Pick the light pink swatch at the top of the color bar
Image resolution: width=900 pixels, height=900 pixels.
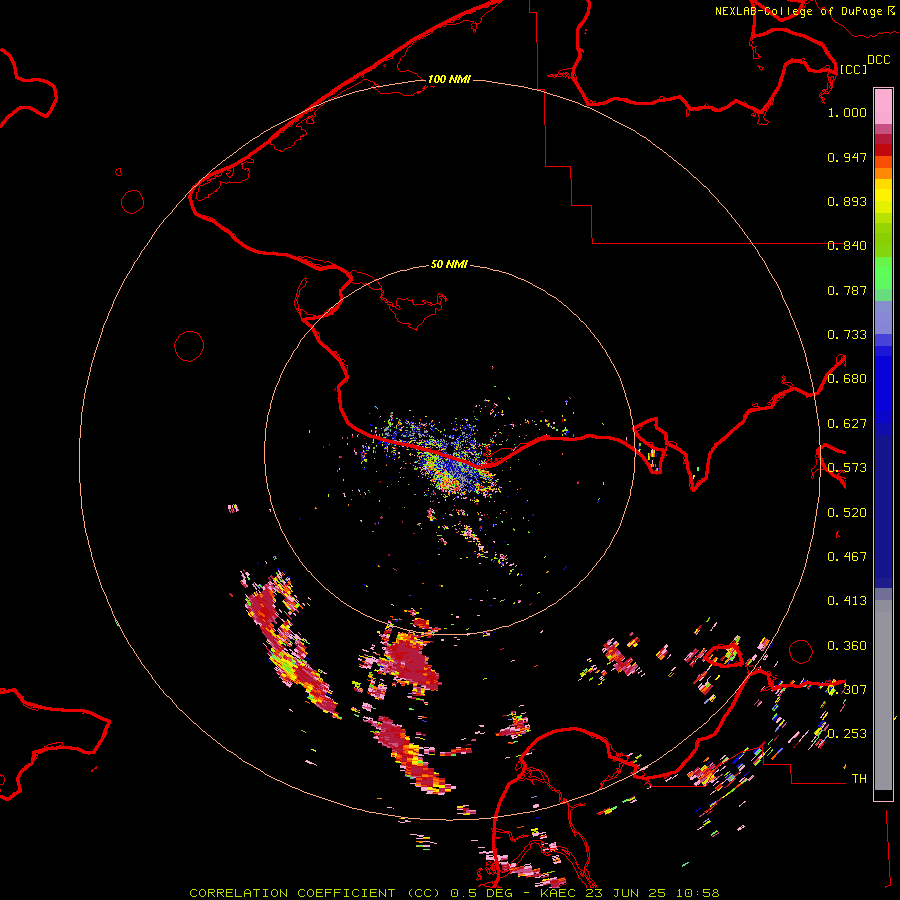pos(883,107)
